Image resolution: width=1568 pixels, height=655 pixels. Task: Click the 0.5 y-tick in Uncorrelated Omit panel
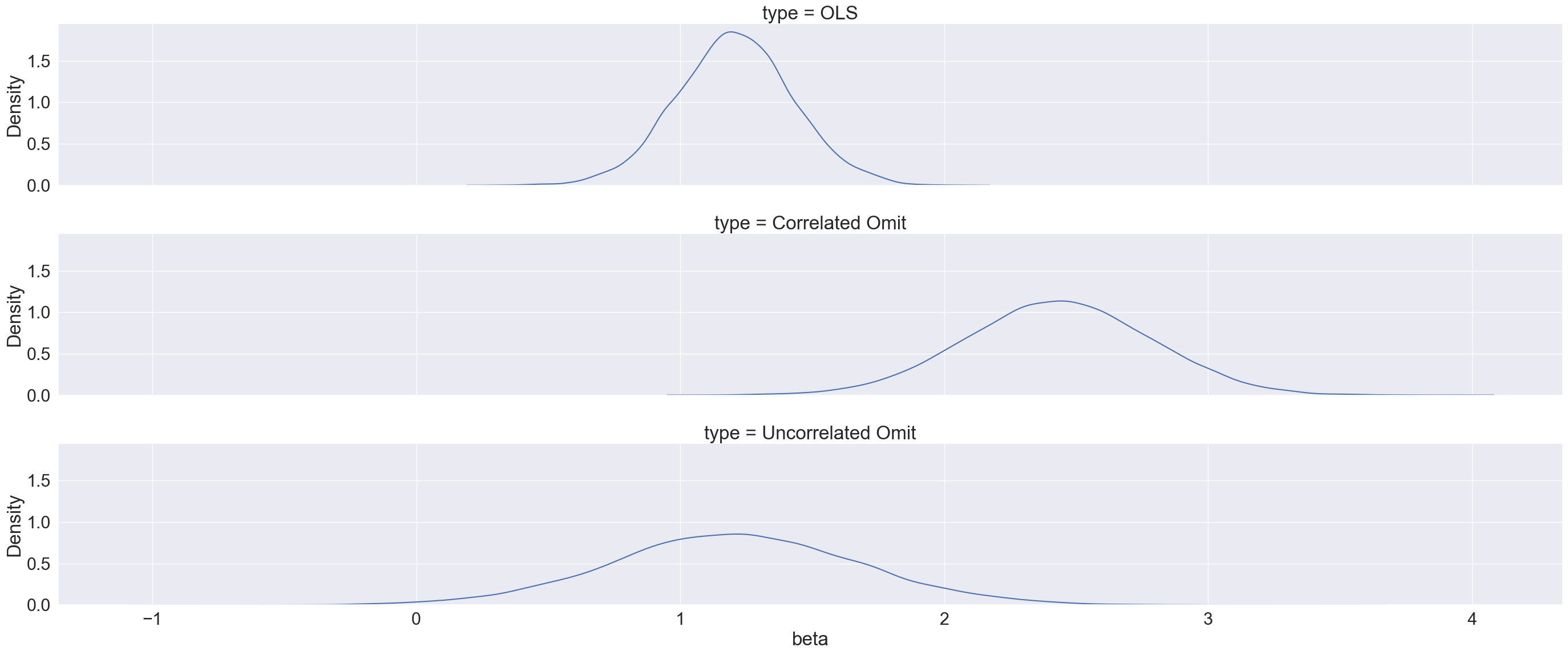pos(38,564)
